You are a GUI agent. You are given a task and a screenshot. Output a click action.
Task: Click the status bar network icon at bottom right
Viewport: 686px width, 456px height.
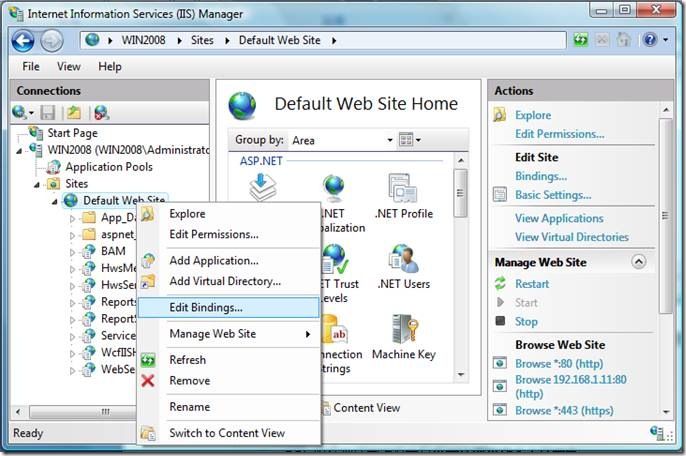point(657,432)
